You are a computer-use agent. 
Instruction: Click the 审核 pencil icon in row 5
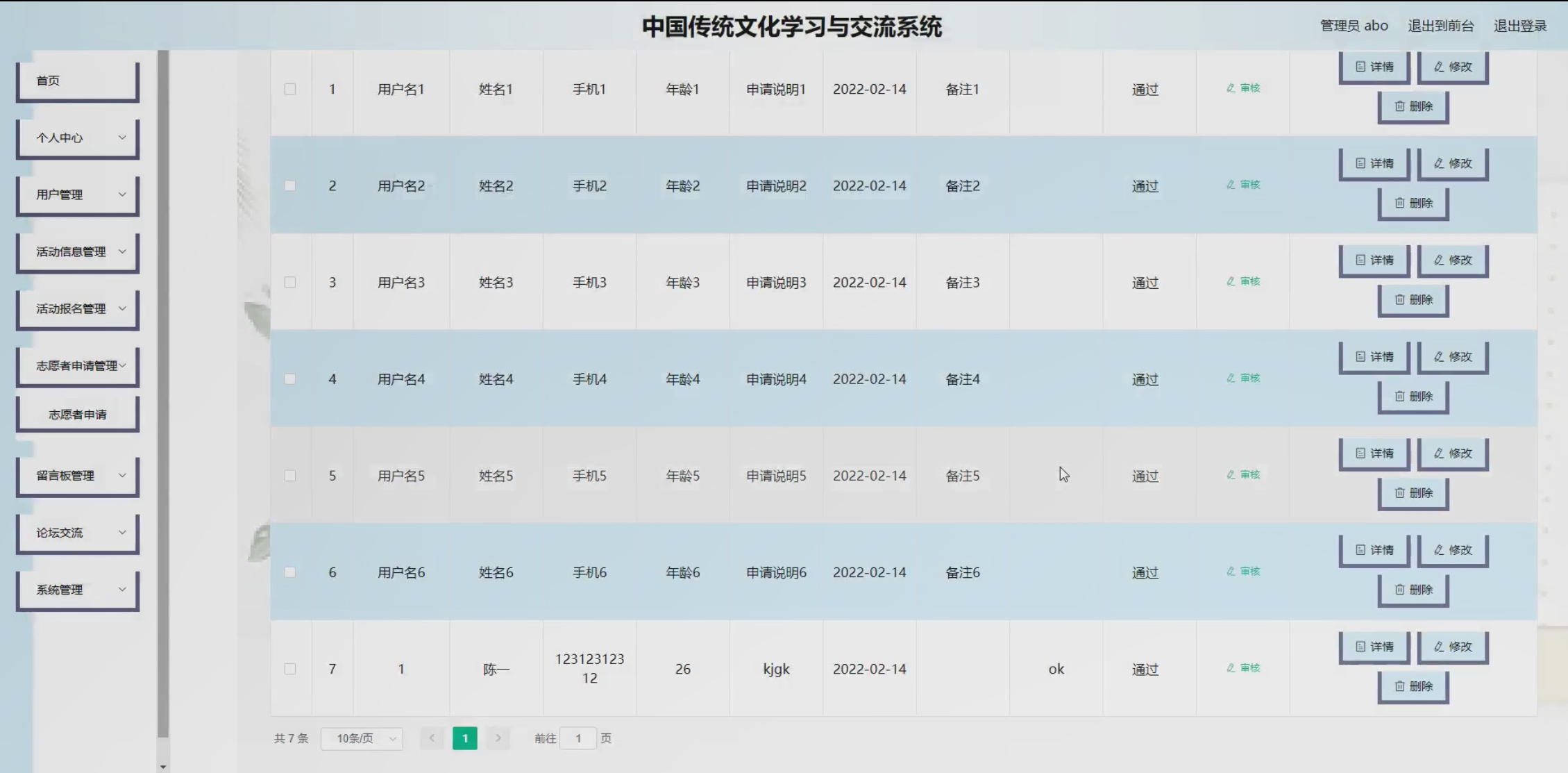click(x=1231, y=475)
